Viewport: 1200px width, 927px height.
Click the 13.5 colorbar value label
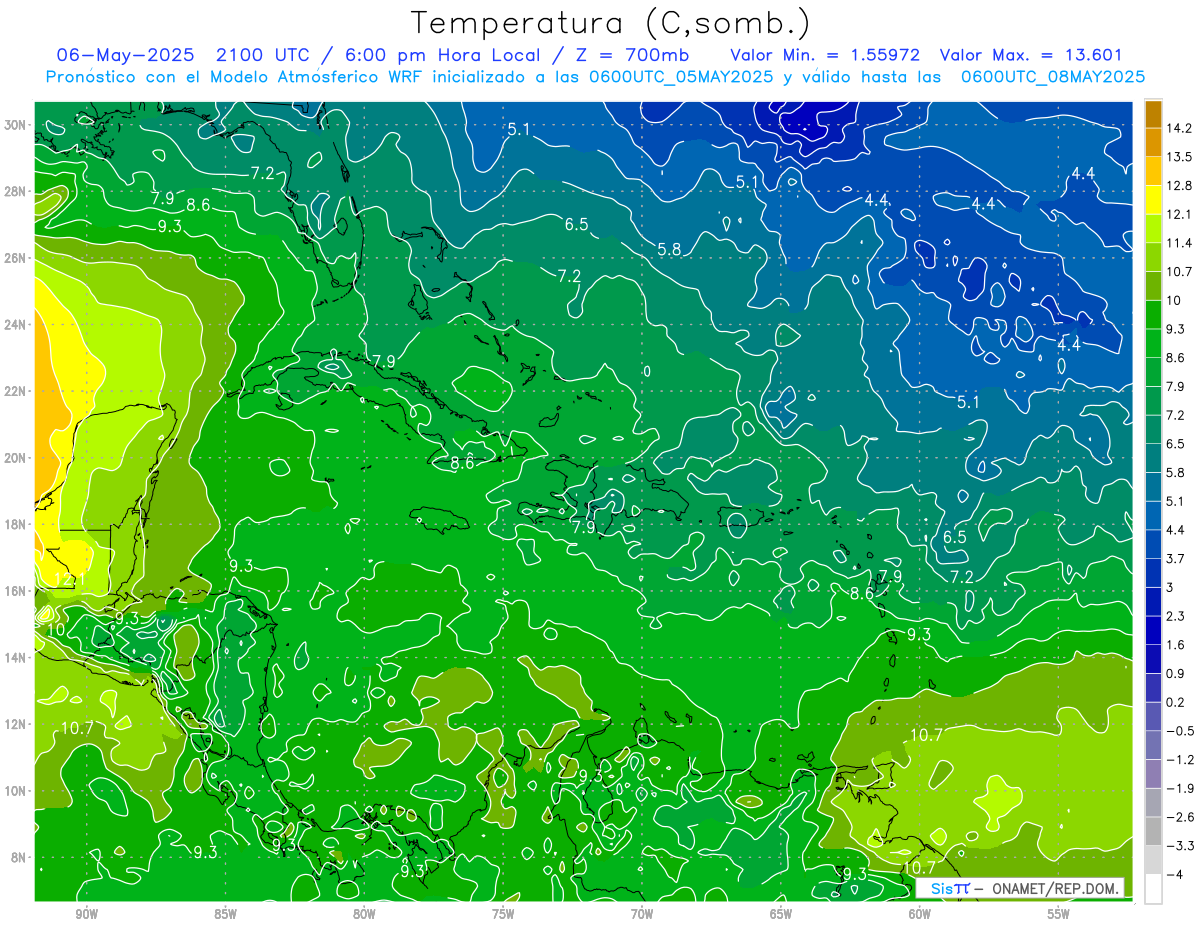(x=1179, y=157)
